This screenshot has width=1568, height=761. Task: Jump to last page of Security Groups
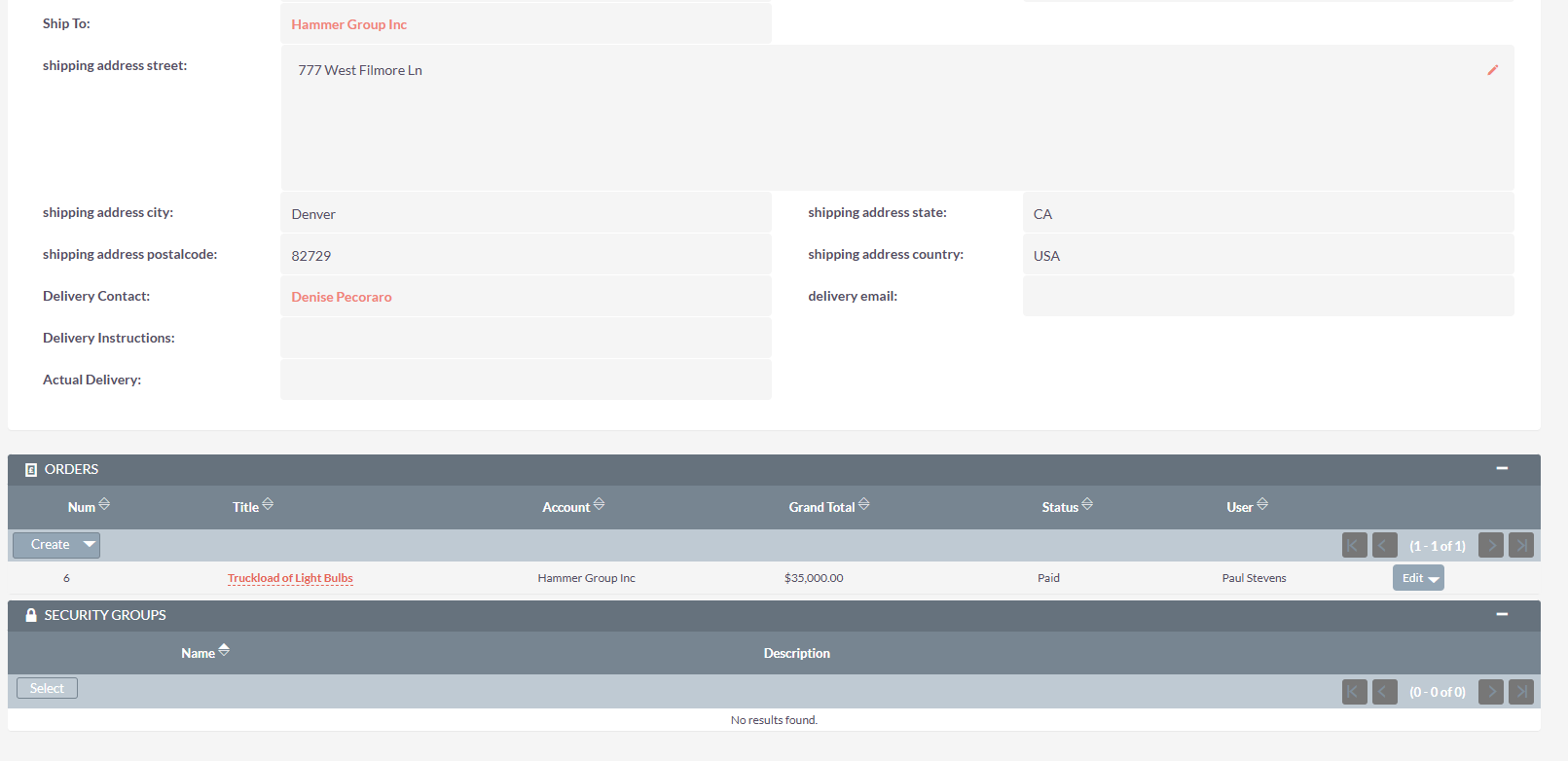[1521, 692]
